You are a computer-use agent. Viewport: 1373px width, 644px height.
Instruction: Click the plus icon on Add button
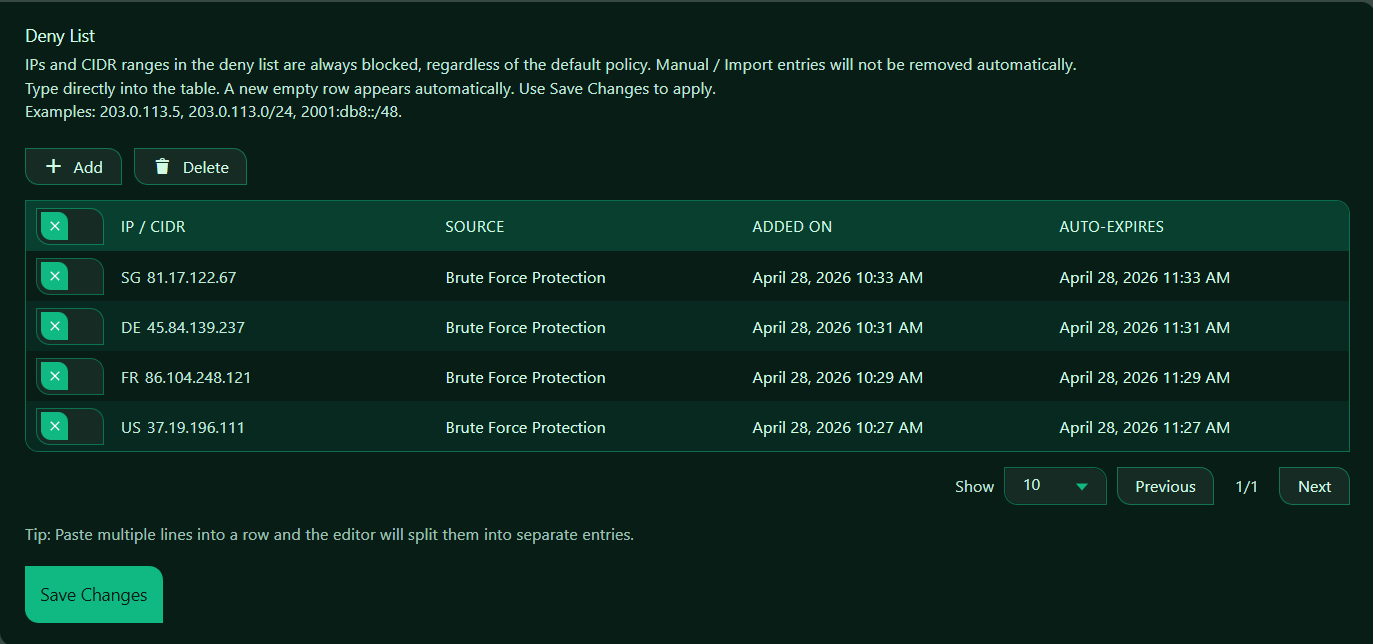pyautogui.click(x=54, y=167)
